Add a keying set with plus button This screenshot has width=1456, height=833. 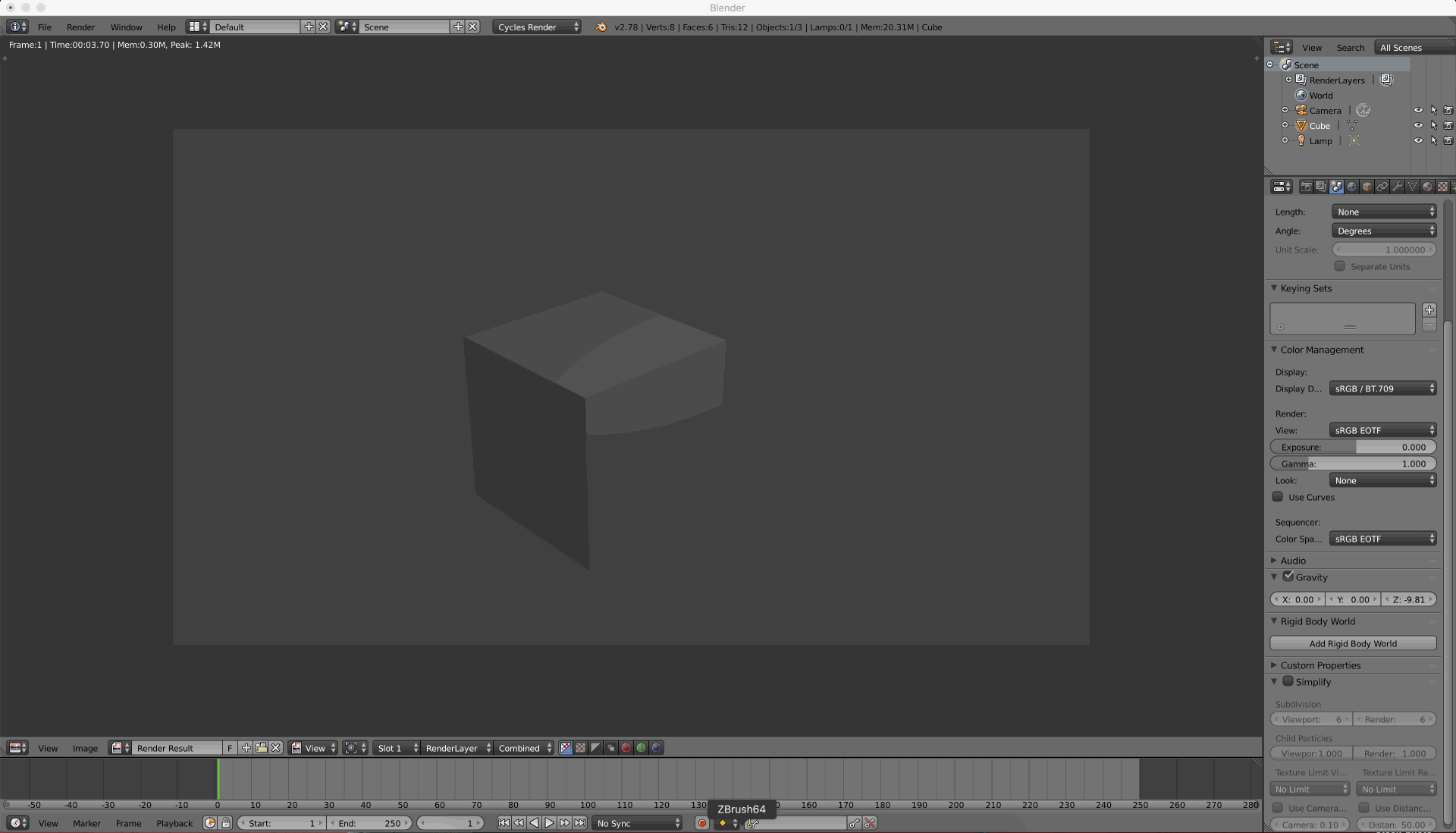tap(1429, 310)
